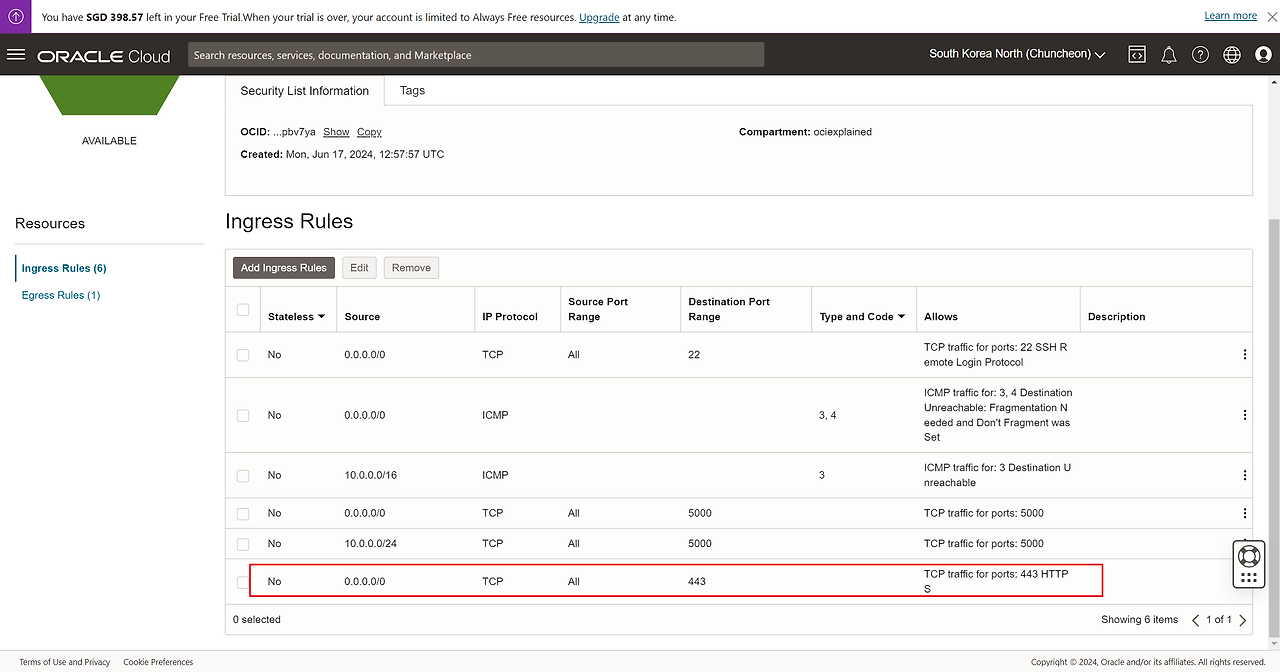
Task: Click the search resources and services field
Action: pyautogui.click(x=476, y=55)
